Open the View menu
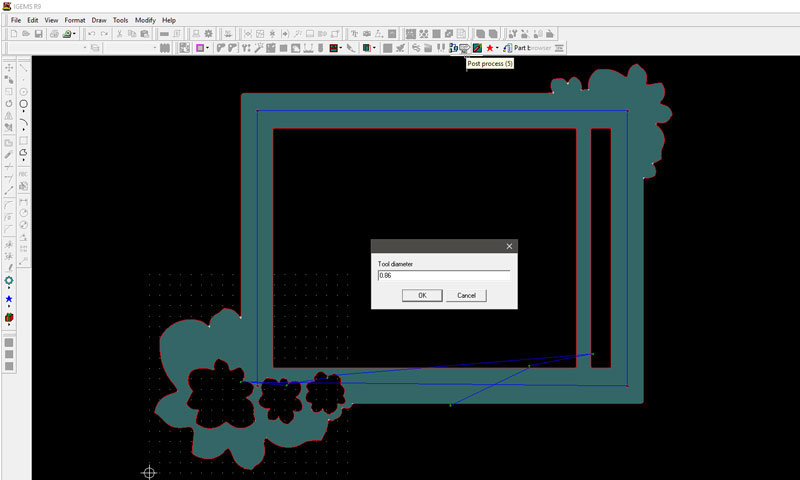 51,20
